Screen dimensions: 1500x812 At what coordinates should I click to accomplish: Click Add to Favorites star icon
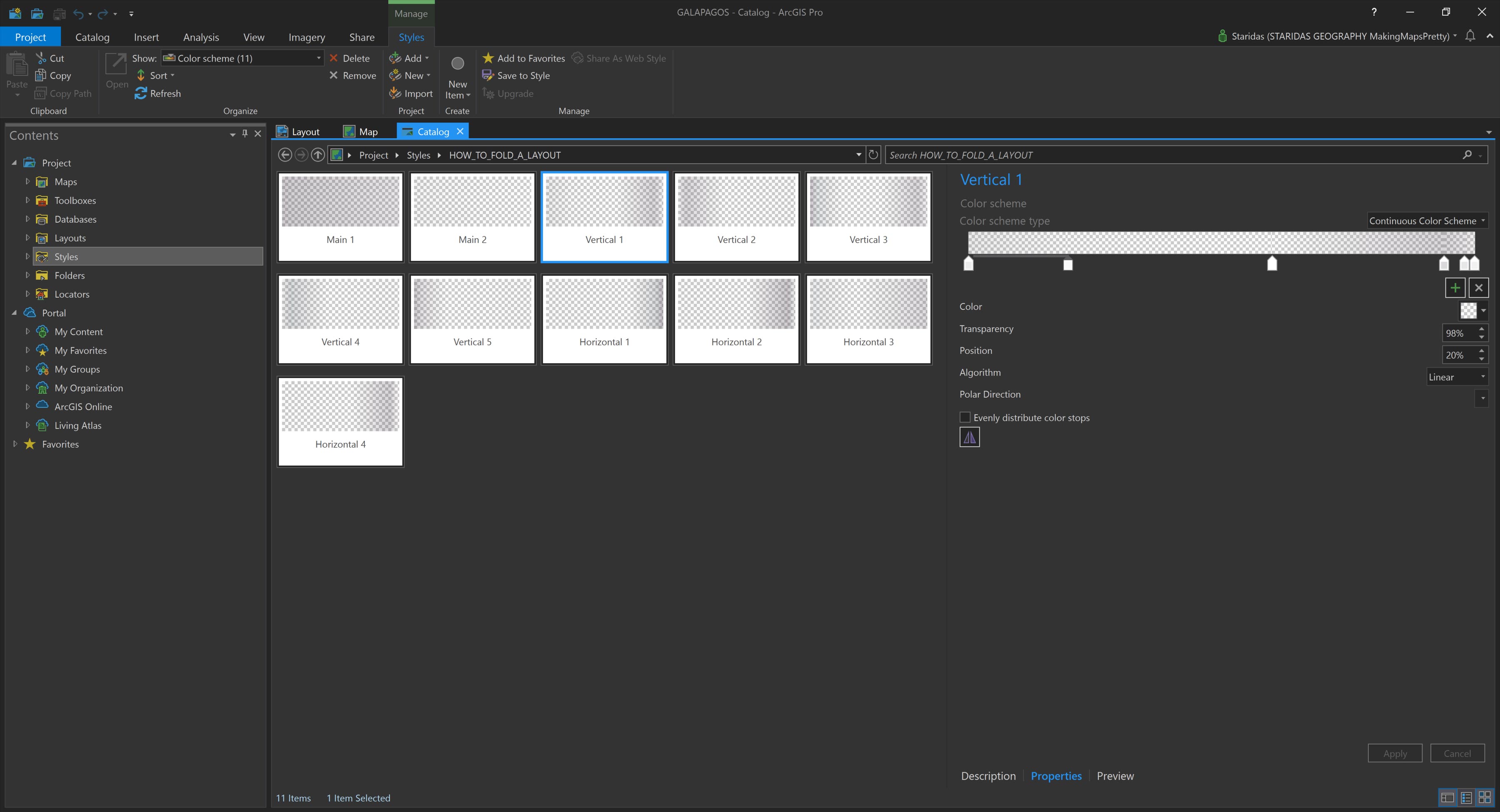[488, 58]
